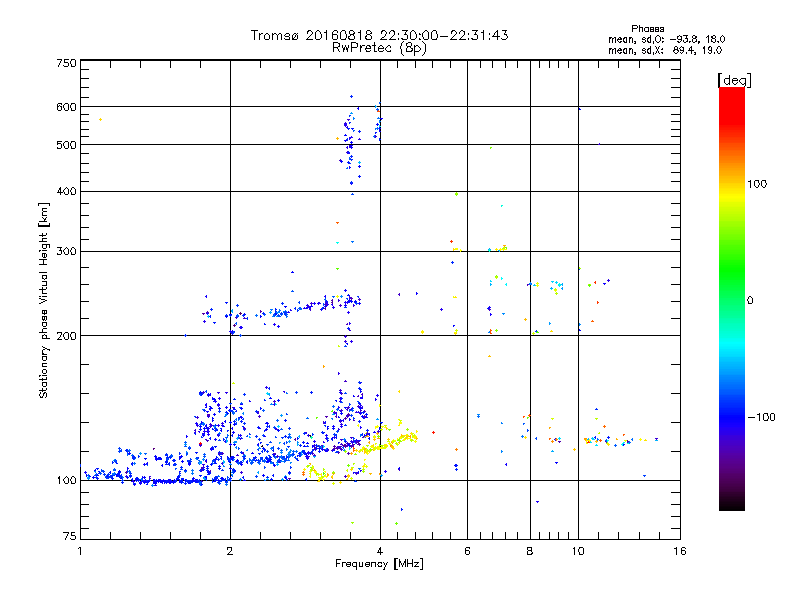Click the 'mean, sd,O: -93.8, 18.0' line

click(x=666, y=39)
